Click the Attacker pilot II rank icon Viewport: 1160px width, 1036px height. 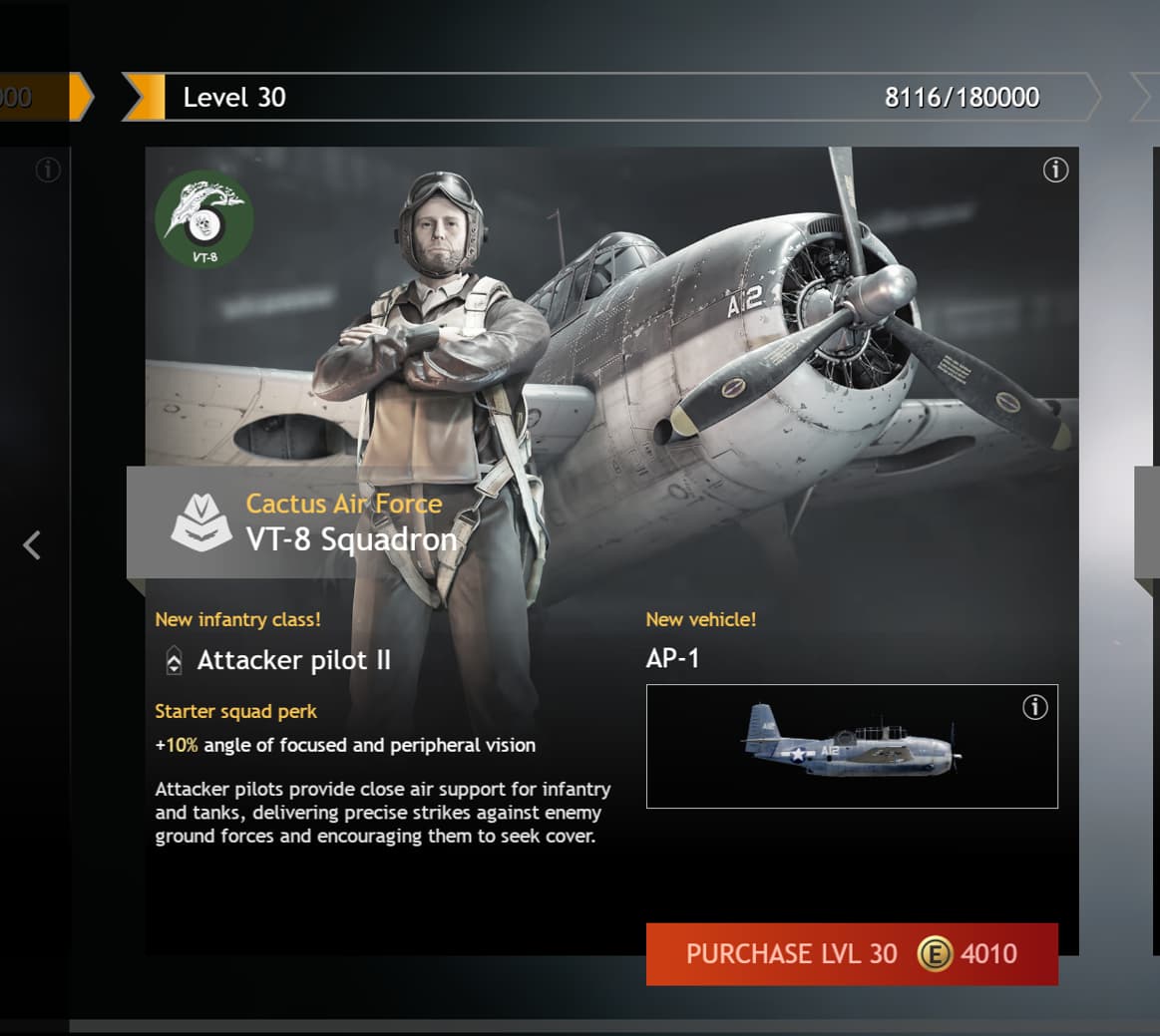click(174, 660)
